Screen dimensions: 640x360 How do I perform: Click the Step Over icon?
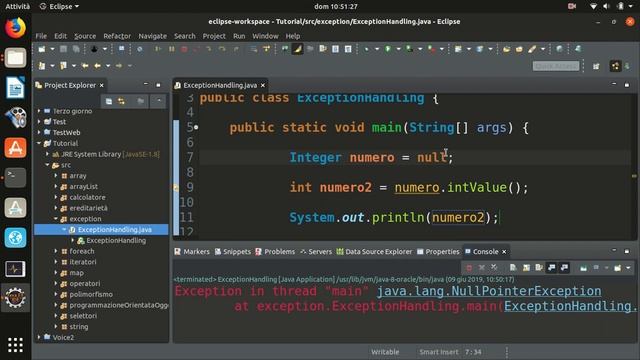point(222,49)
